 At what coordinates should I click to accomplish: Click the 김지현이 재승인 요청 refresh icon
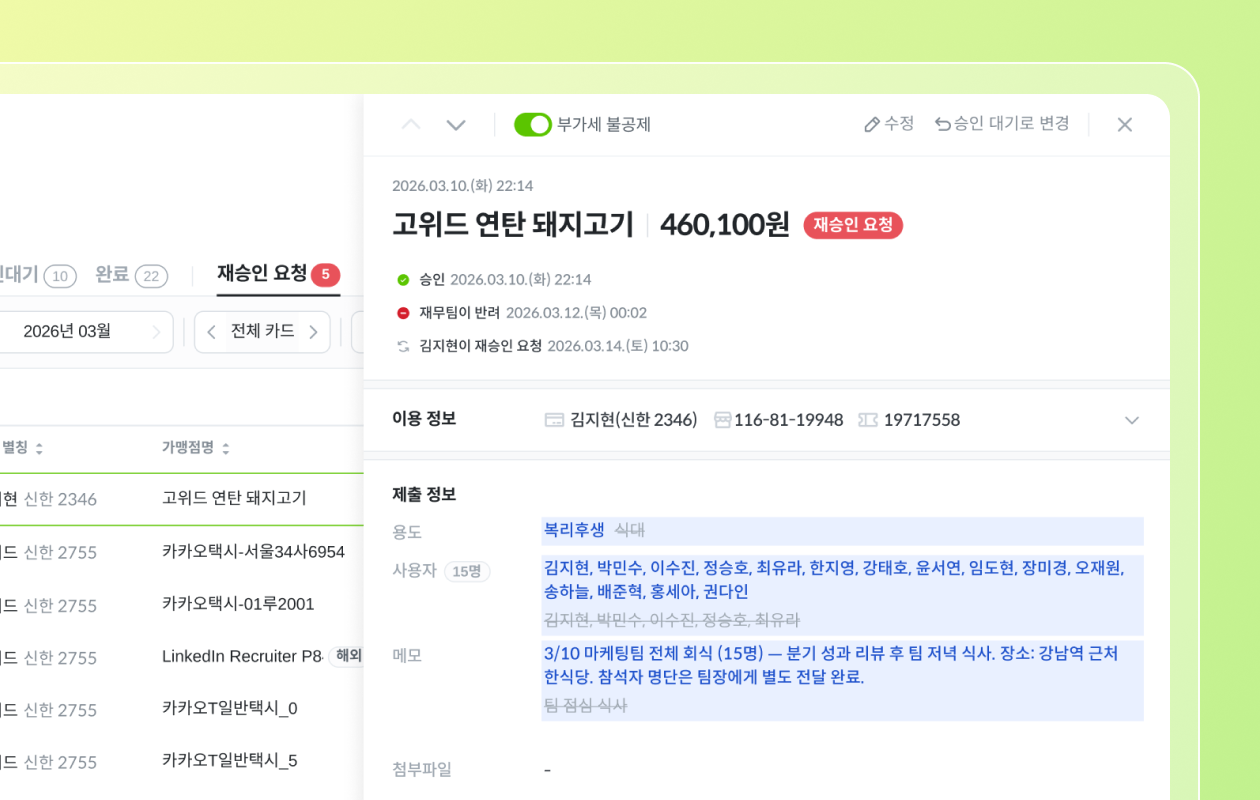(x=403, y=346)
